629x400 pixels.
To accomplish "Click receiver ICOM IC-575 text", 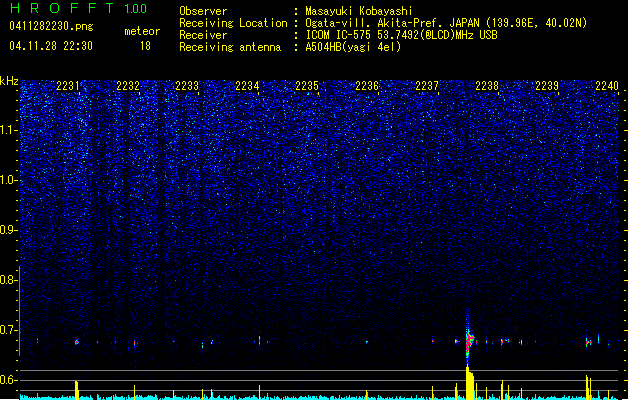I will (x=401, y=35).
